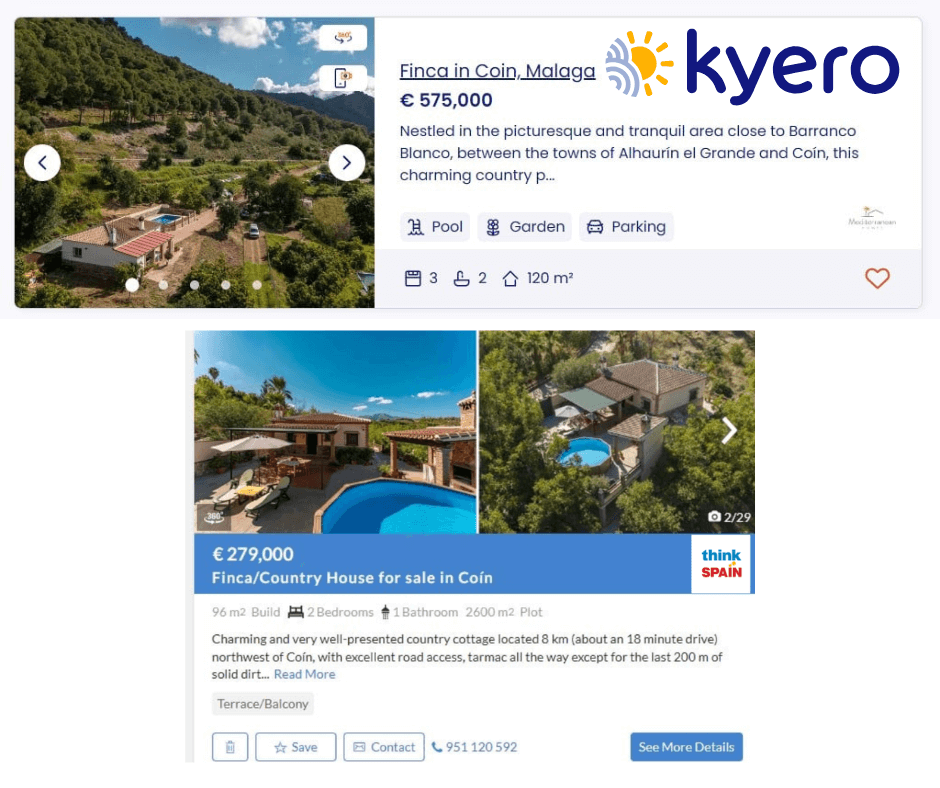Viewport: 940px width, 788px height.
Task: Click the Mediterranean Homes agent logo
Action: (x=872, y=218)
